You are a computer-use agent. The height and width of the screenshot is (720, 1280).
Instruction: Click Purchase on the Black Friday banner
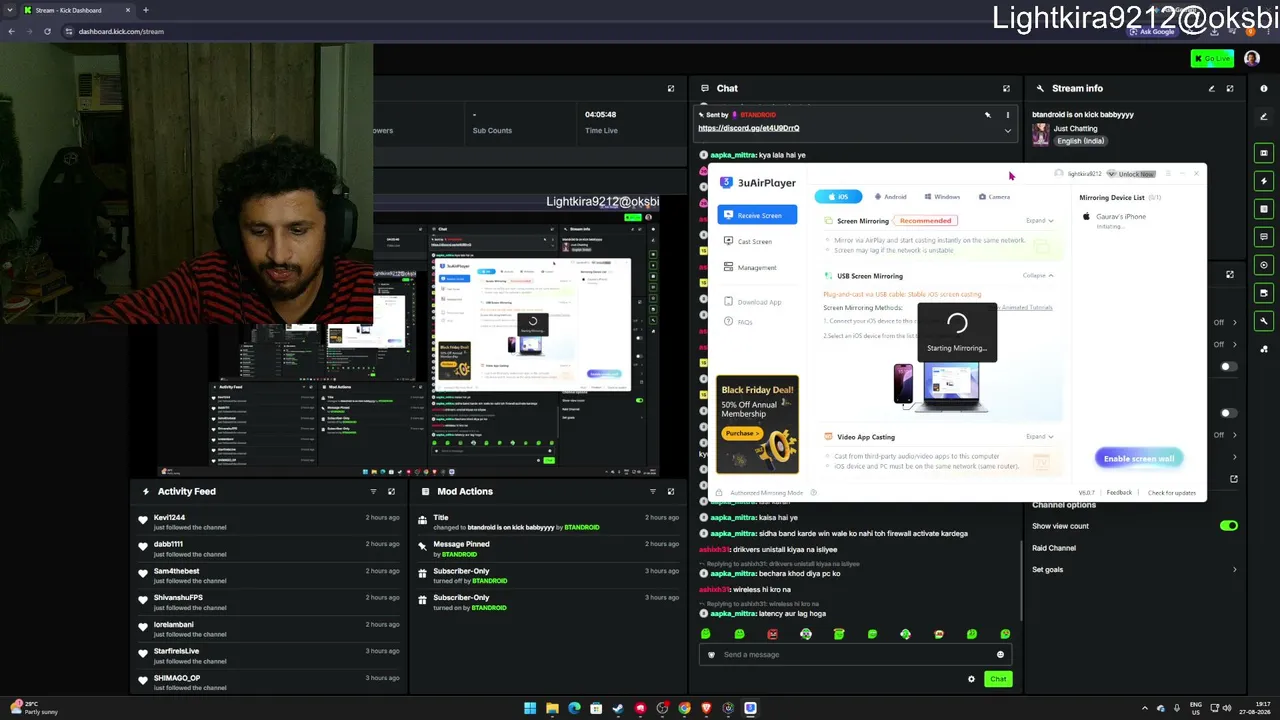coord(741,433)
